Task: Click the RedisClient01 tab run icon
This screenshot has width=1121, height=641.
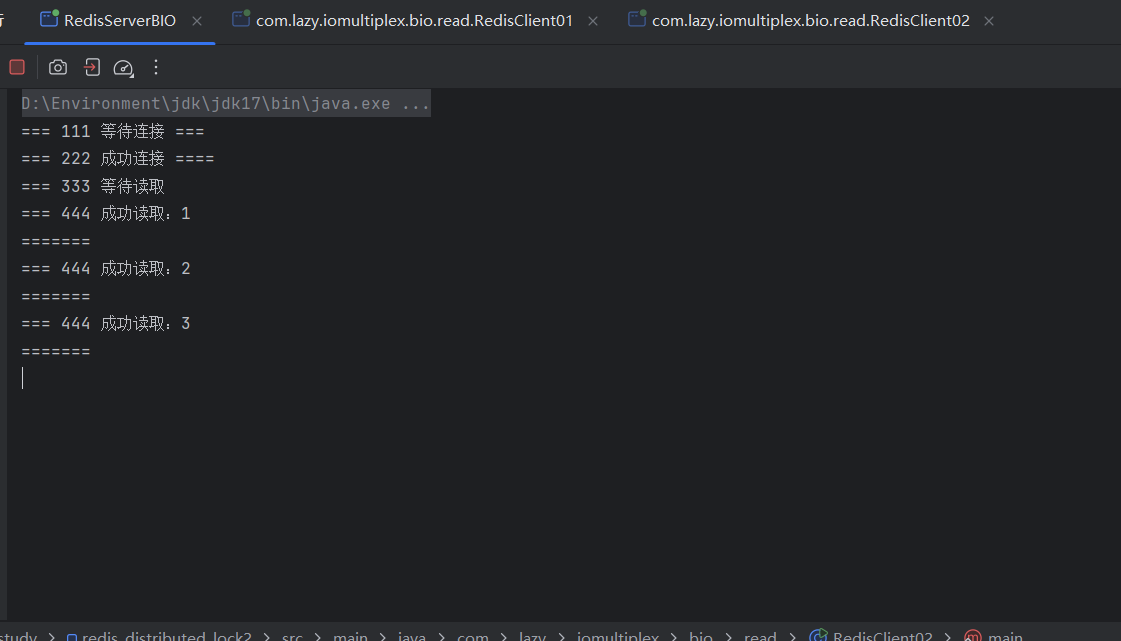Action: [x=240, y=20]
